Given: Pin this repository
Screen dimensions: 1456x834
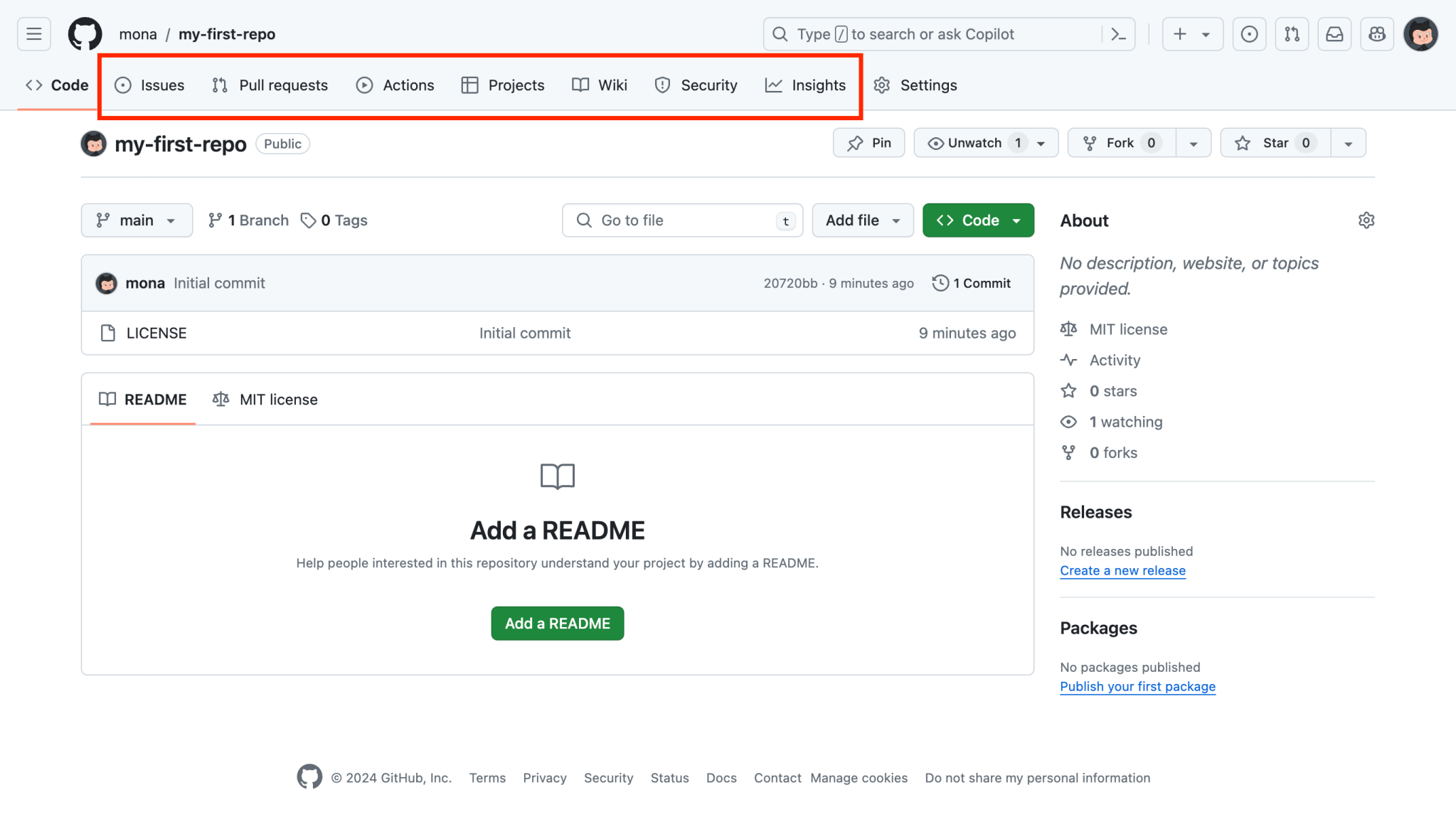Looking at the screenshot, I should tap(868, 142).
